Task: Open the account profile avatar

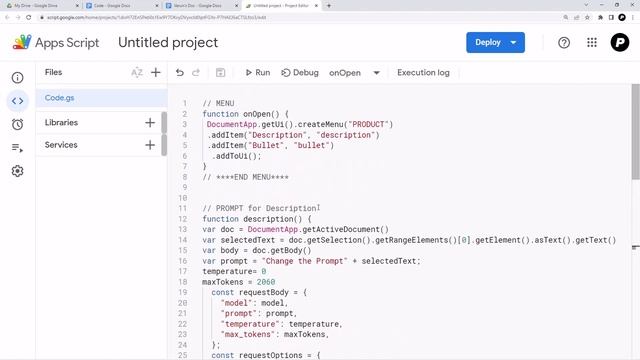Action: click(620, 42)
